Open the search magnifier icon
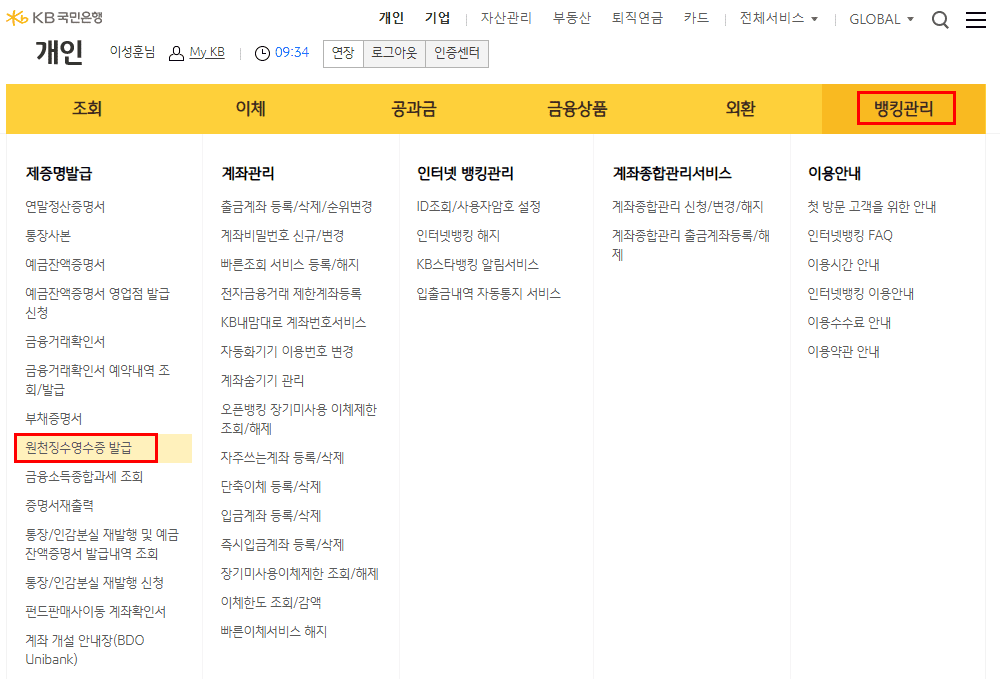Viewport: 1000px width, 679px height. (940, 18)
